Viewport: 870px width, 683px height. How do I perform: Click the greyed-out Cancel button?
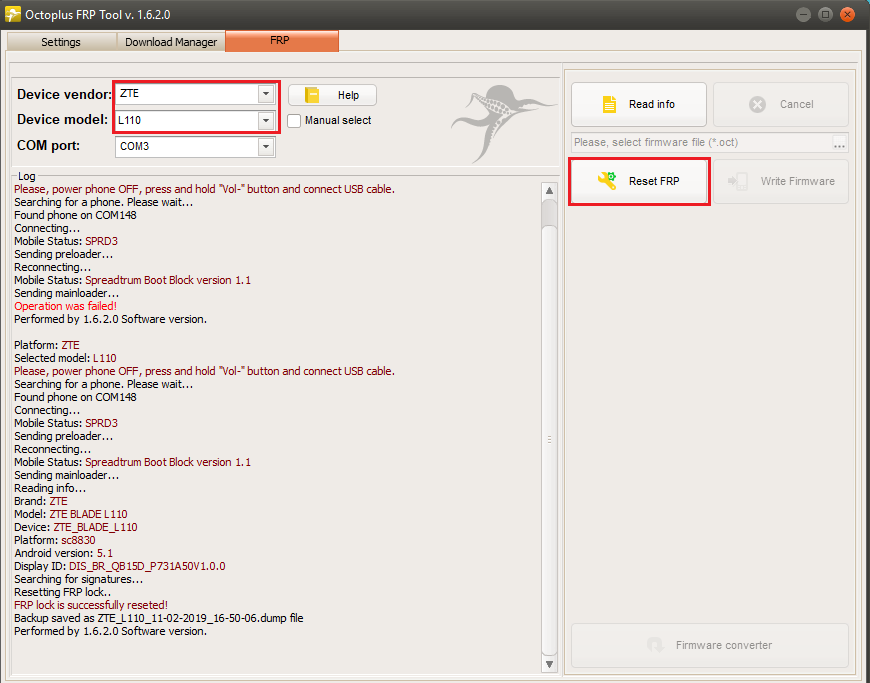point(781,104)
